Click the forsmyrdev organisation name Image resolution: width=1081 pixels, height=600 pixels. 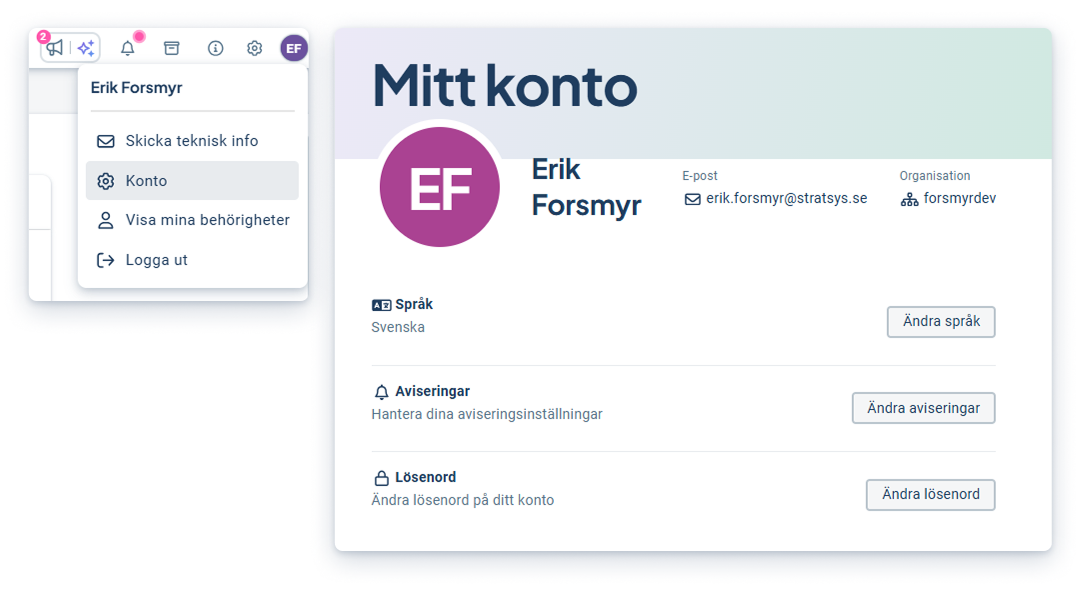click(960, 199)
